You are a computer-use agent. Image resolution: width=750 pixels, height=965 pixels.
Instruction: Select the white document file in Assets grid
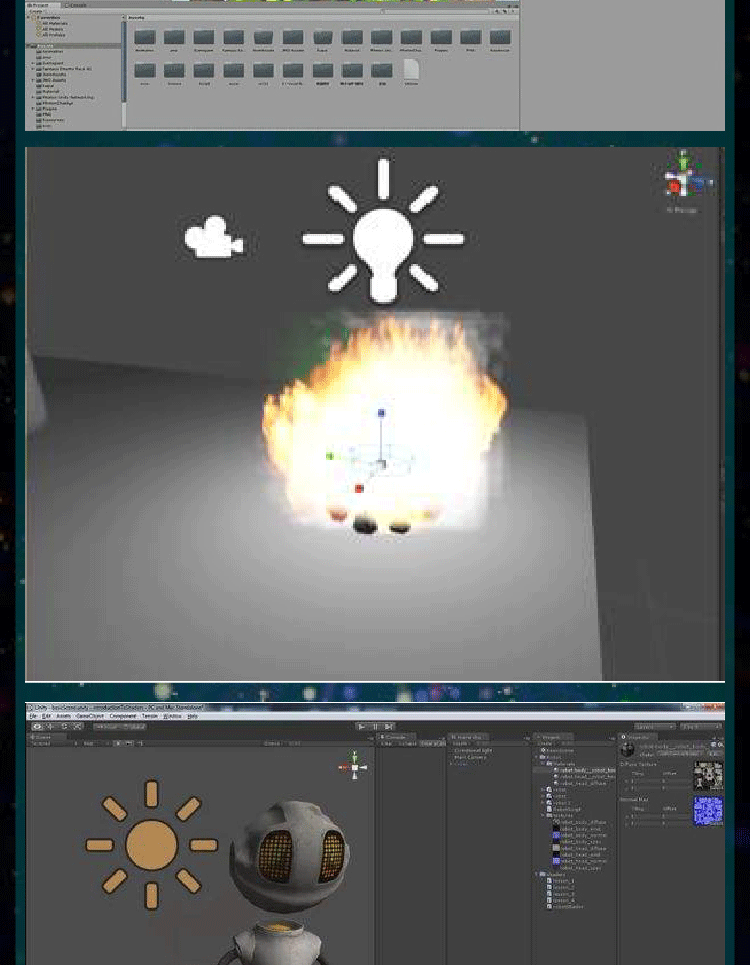[411, 70]
